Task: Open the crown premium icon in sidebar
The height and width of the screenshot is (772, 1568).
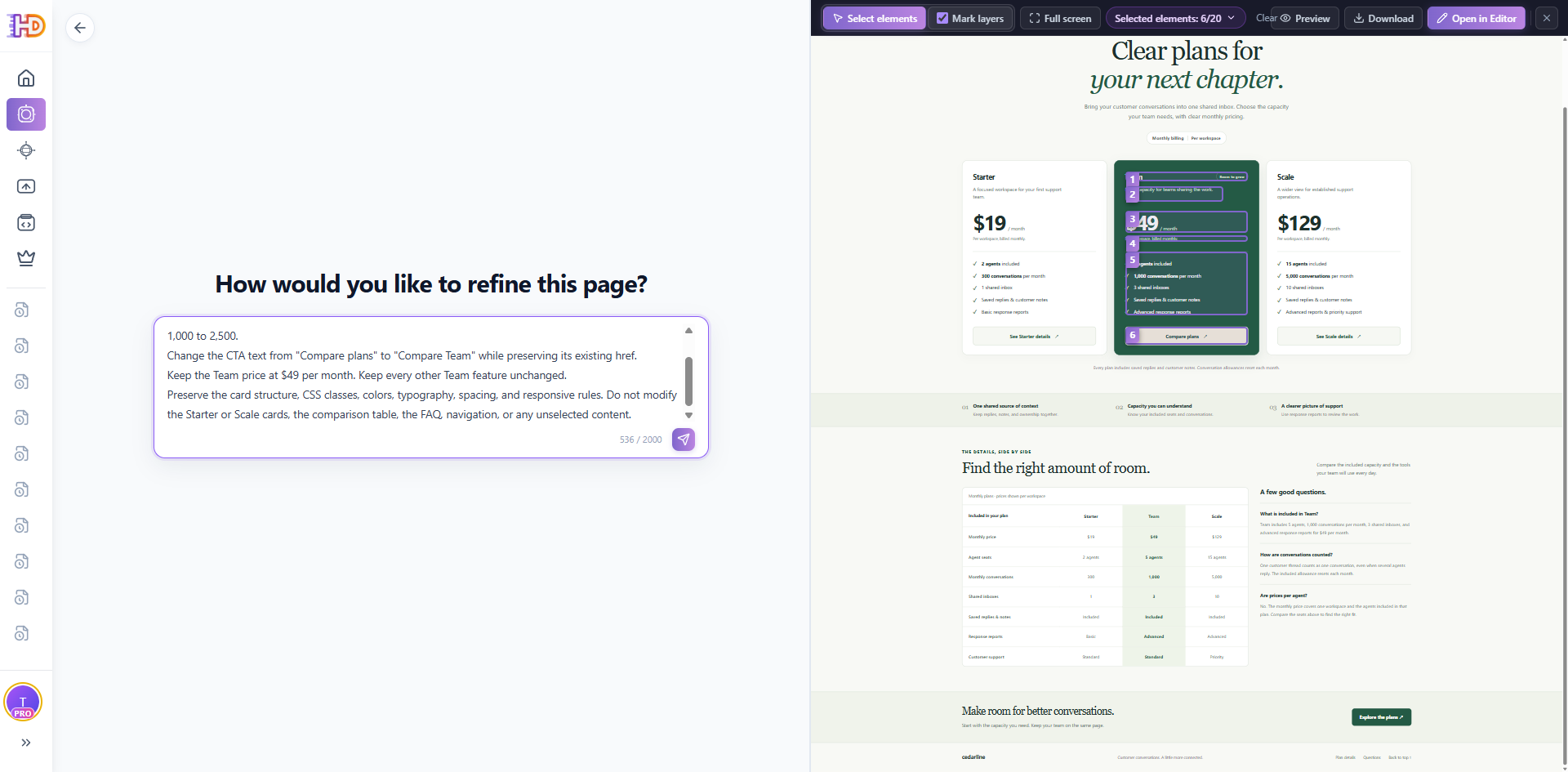Action: 26,258
